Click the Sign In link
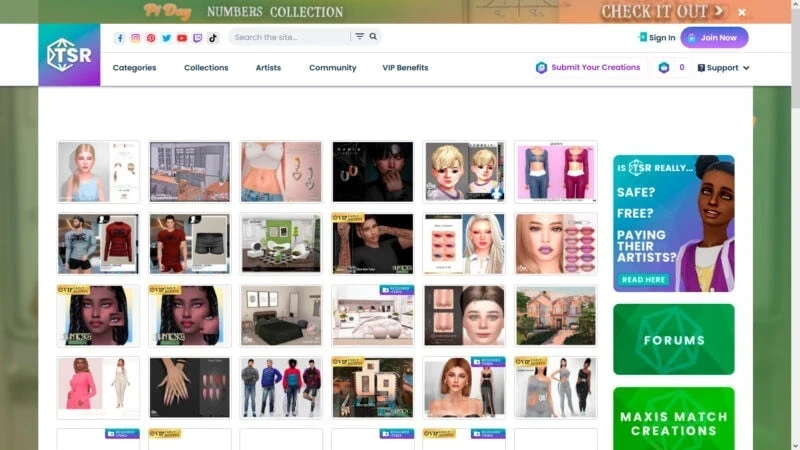Viewport: 800px width, 450px height. pos(662,37)
